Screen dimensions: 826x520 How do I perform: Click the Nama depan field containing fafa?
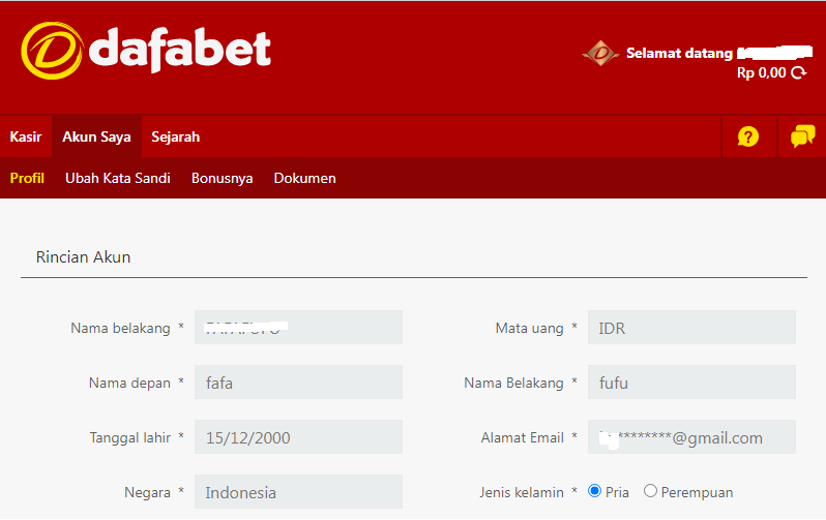coord(299,382)
